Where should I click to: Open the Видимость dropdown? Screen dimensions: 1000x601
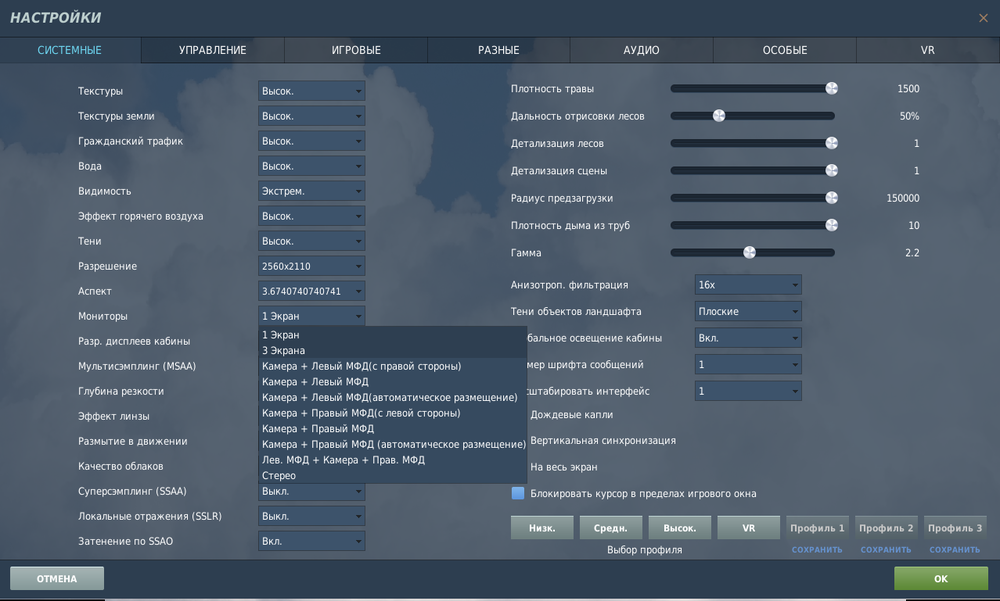[311, 191]
